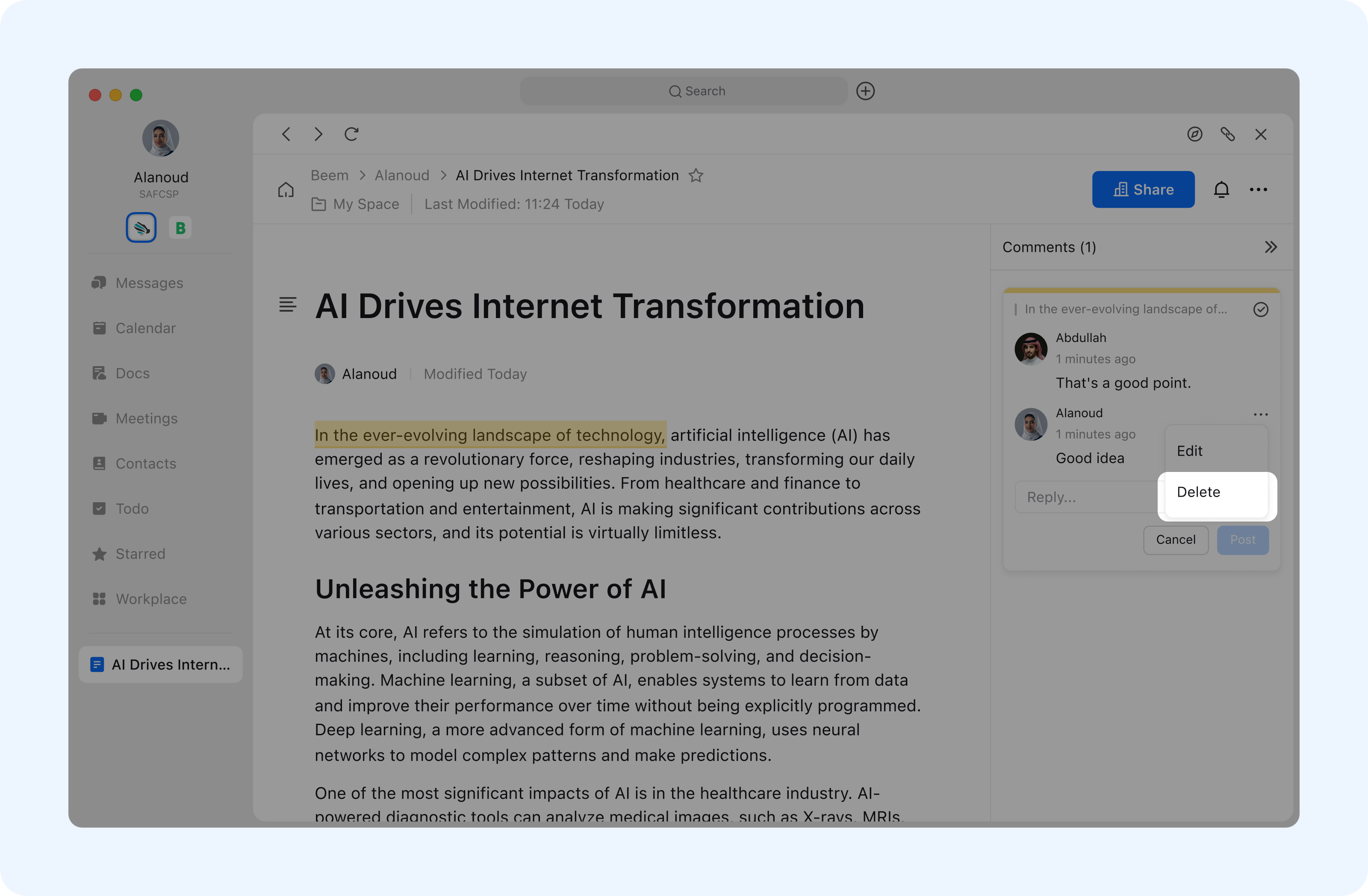Open the document more options menu
The height and width of the screenshot is (896, 1368).
1258,190
